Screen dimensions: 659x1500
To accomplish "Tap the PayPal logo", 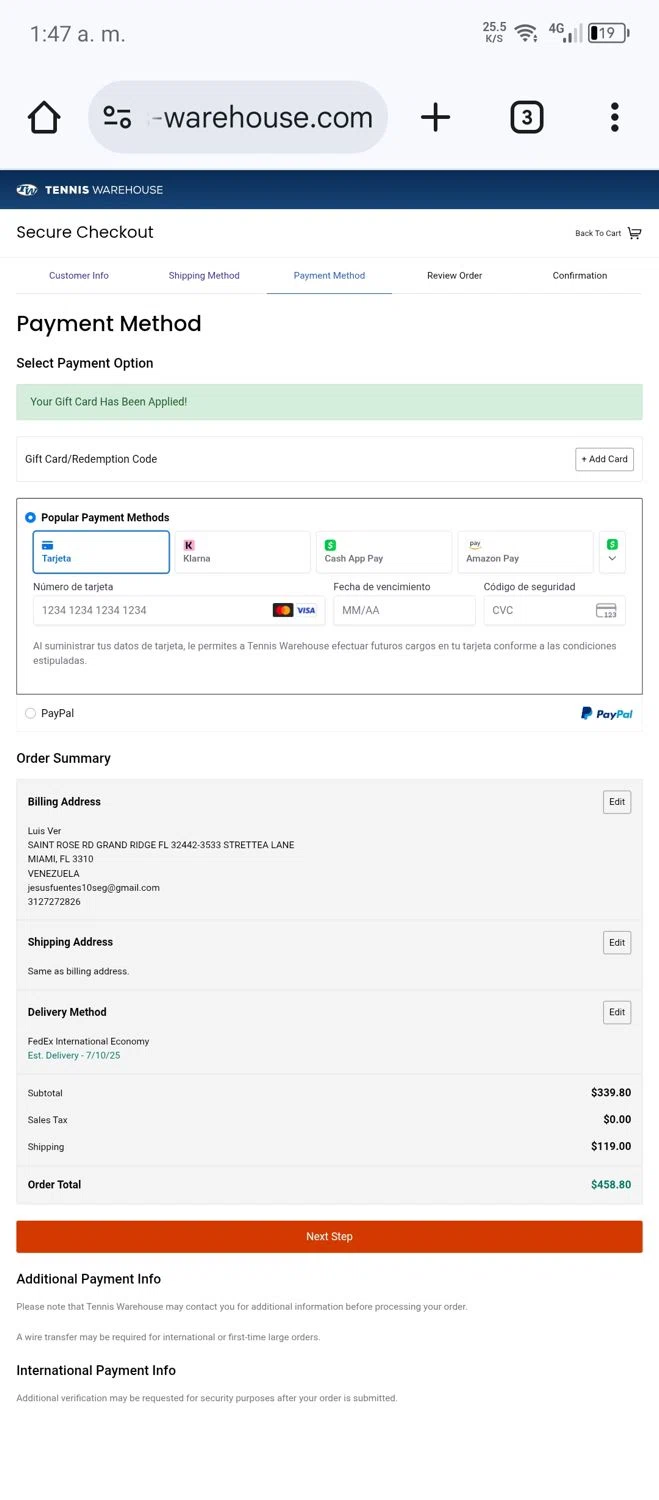I will click(607, 713).
